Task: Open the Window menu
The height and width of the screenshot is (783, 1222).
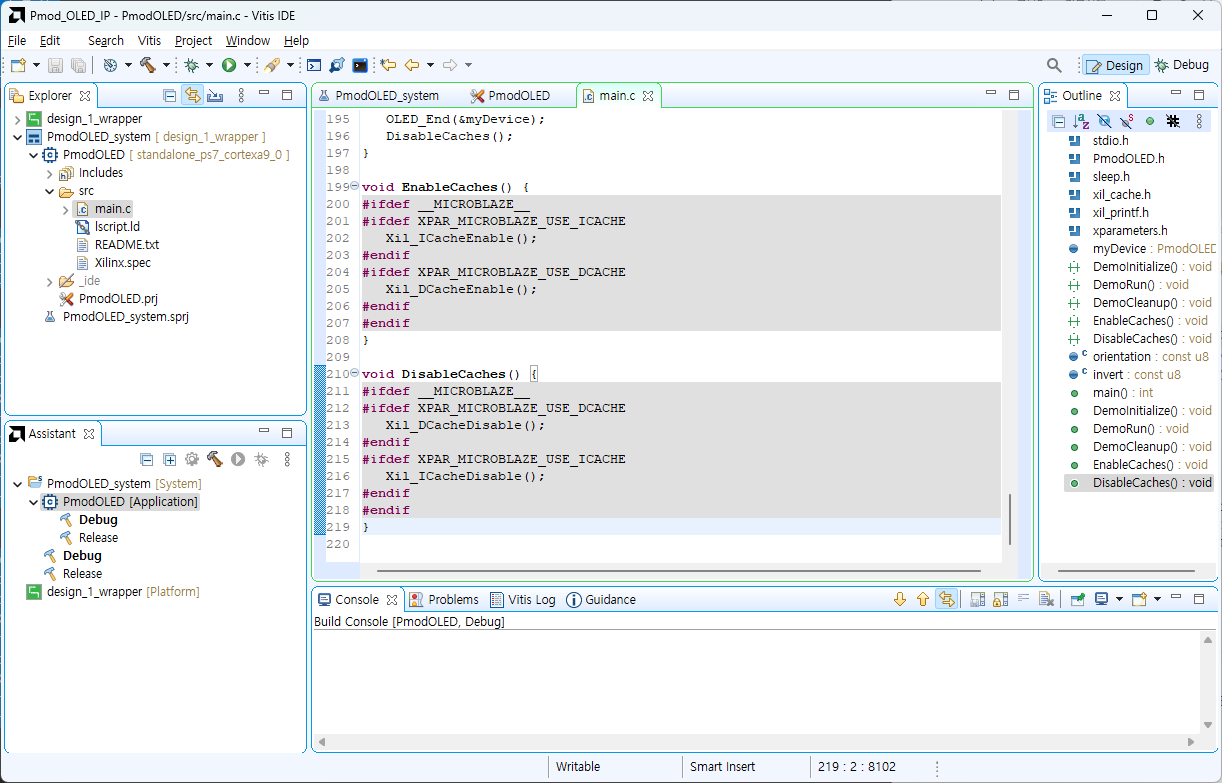Action: 247,41
